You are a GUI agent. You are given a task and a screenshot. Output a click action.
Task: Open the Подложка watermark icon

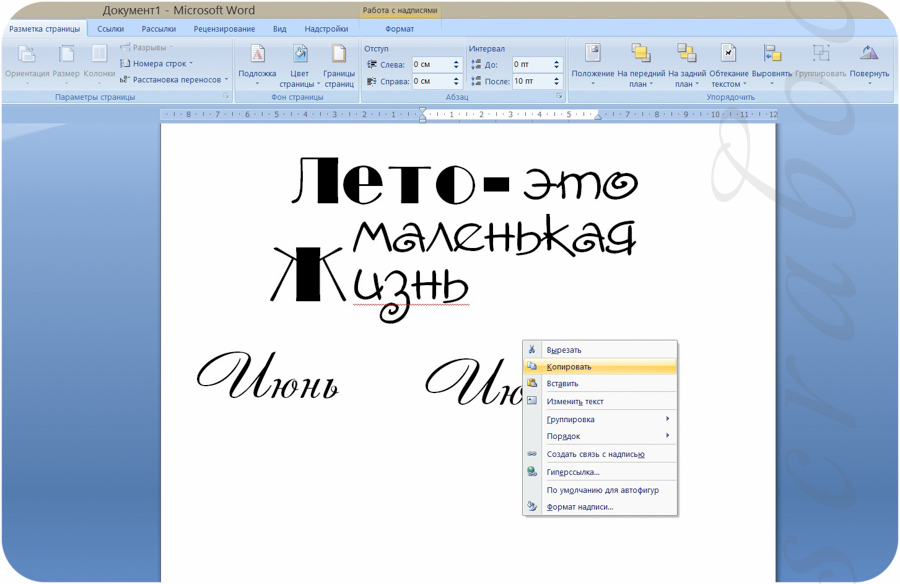258,55
